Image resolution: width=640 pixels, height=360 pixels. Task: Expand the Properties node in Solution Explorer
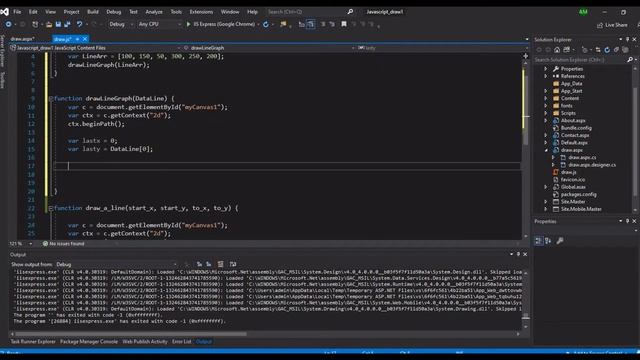pyautogui.click(x=546, y=69)
